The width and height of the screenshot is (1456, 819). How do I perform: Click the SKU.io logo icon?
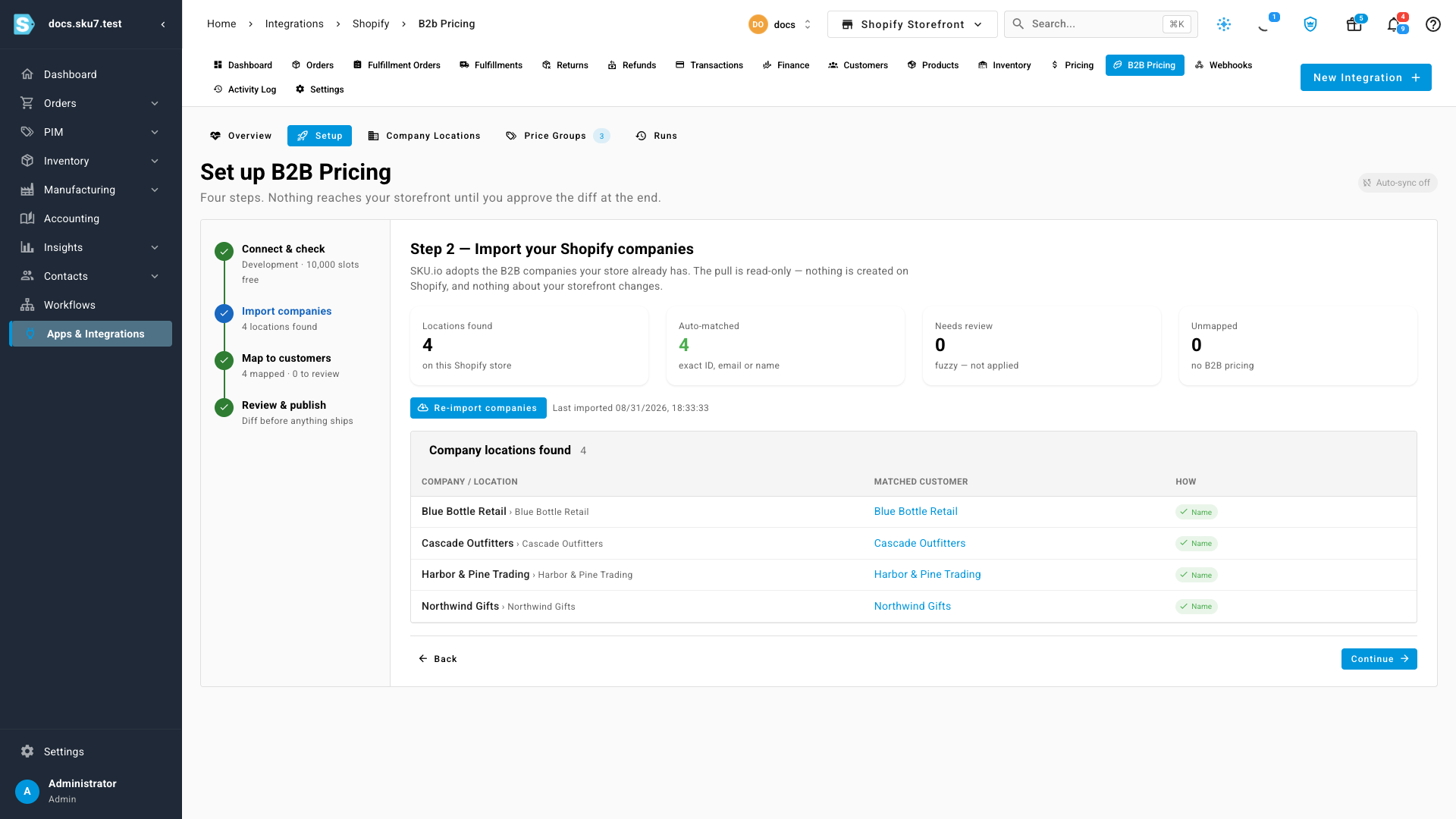point(24,24)
